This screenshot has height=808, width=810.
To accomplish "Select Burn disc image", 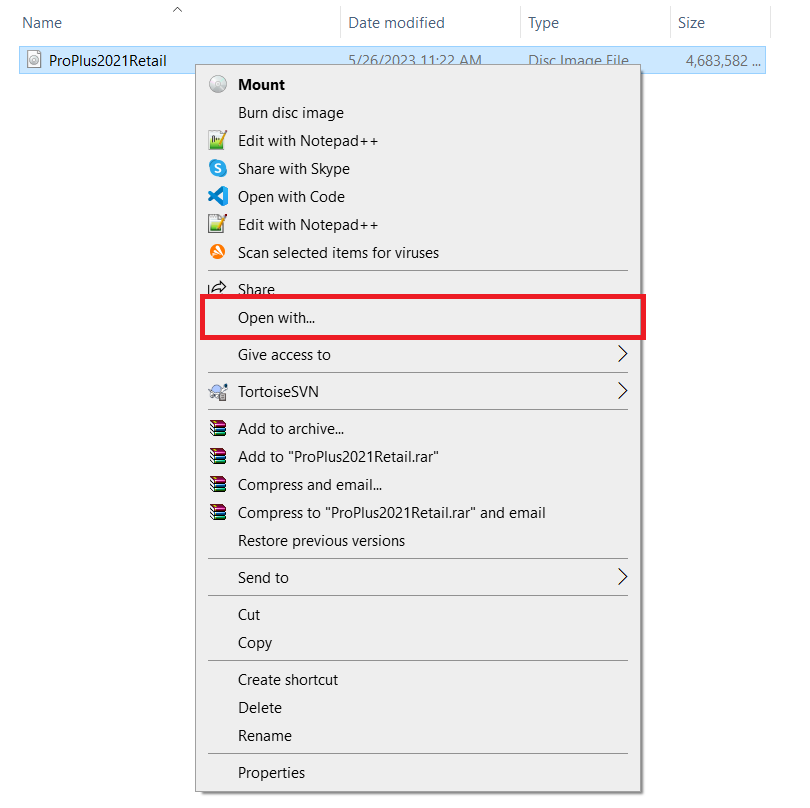I will (418, 113).
